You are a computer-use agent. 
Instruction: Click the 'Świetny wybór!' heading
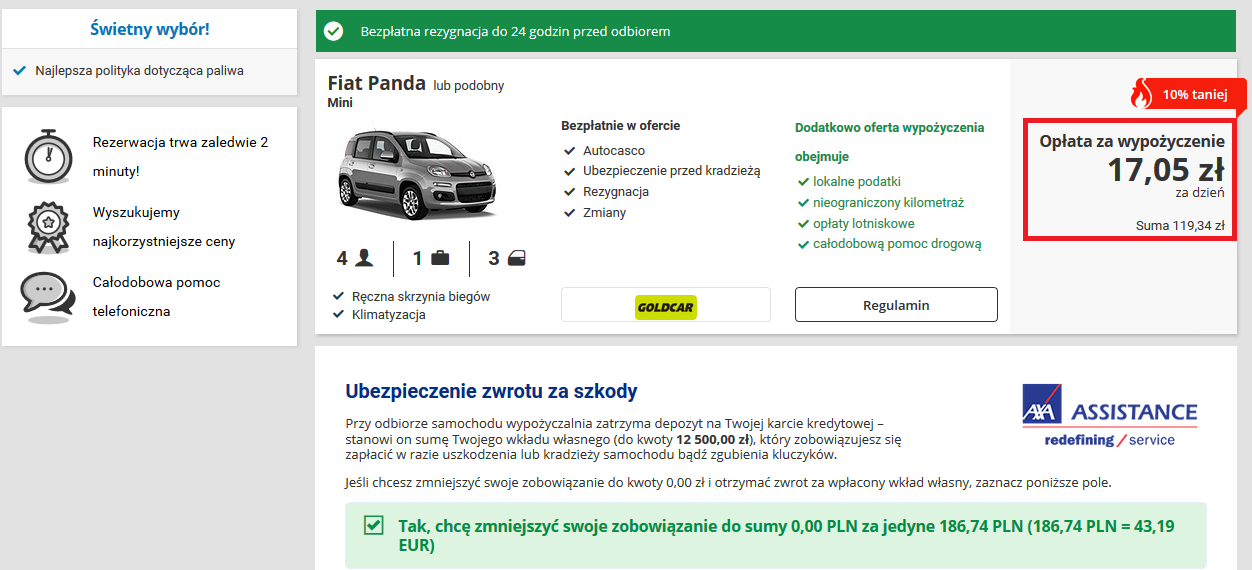(149, 28)
